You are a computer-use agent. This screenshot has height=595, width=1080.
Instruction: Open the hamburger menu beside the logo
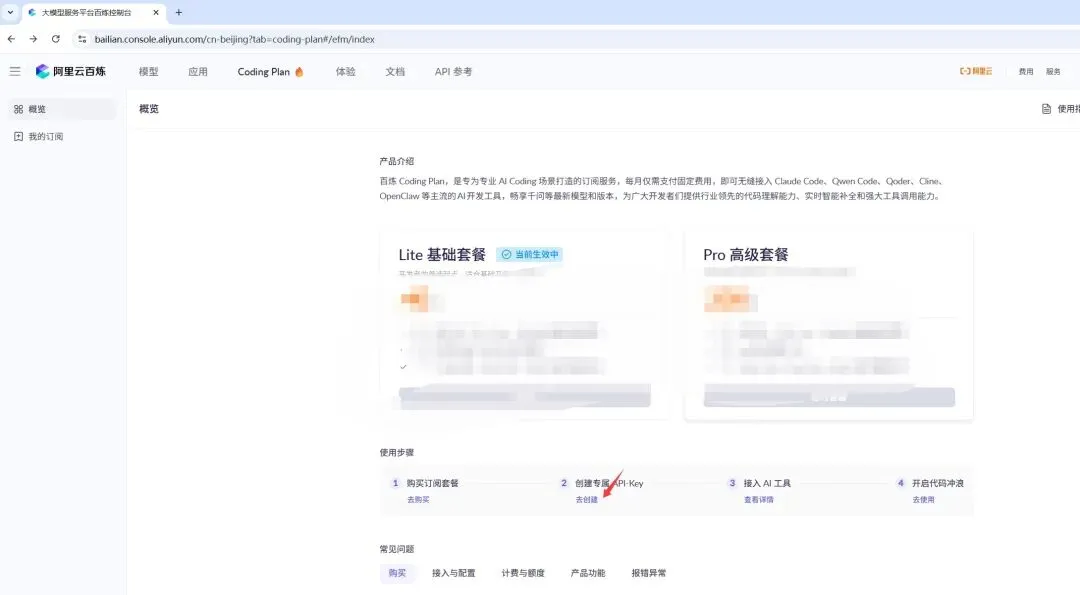[x=14, y=71]
